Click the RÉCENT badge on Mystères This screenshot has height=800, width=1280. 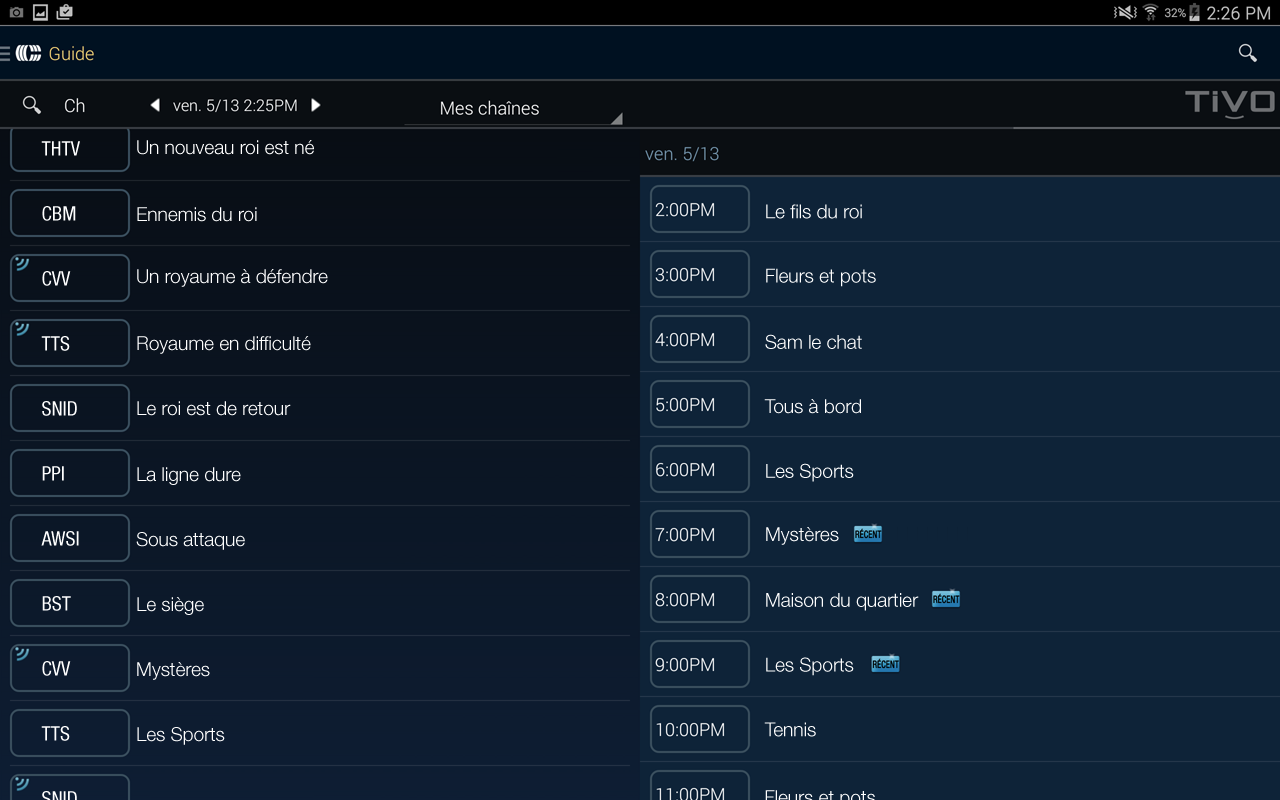(x=867, y=533)
